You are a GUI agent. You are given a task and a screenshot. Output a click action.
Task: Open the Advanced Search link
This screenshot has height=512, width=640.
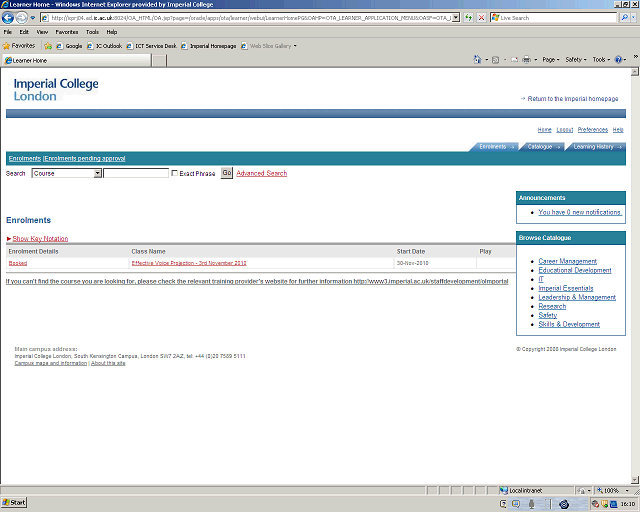261,173
